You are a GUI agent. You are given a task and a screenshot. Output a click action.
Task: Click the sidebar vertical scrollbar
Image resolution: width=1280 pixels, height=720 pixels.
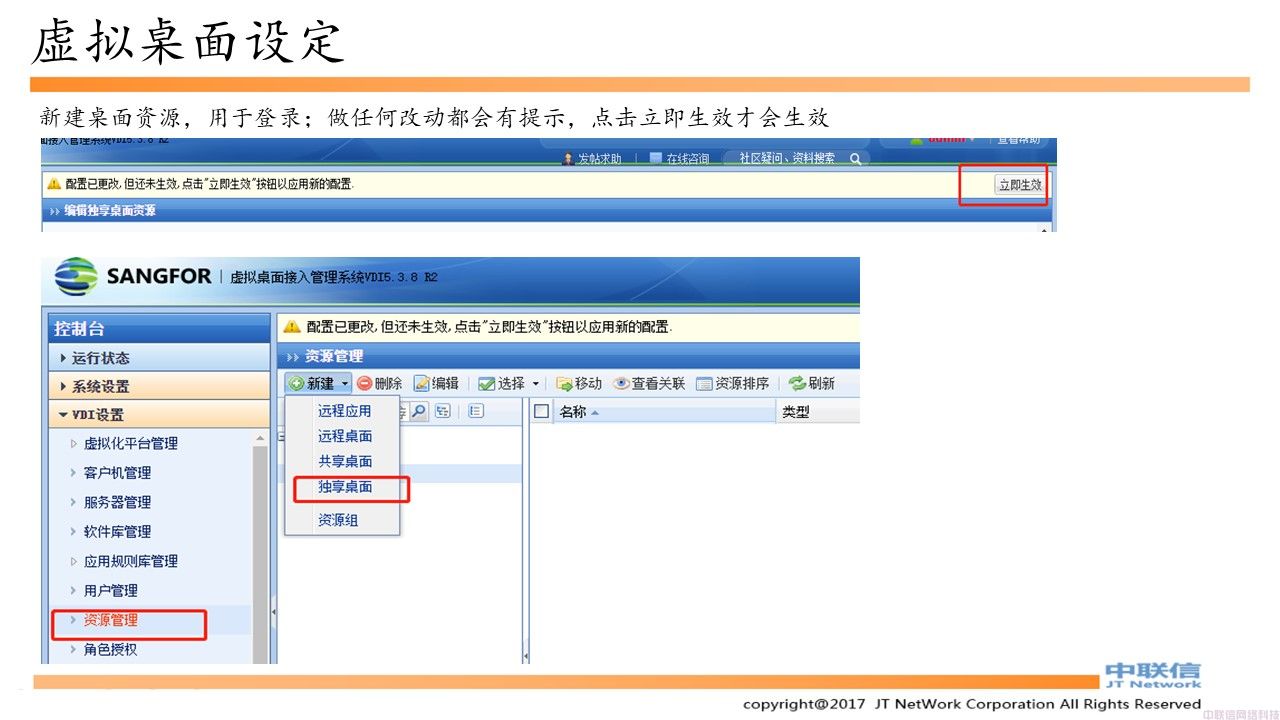(260, 548)
